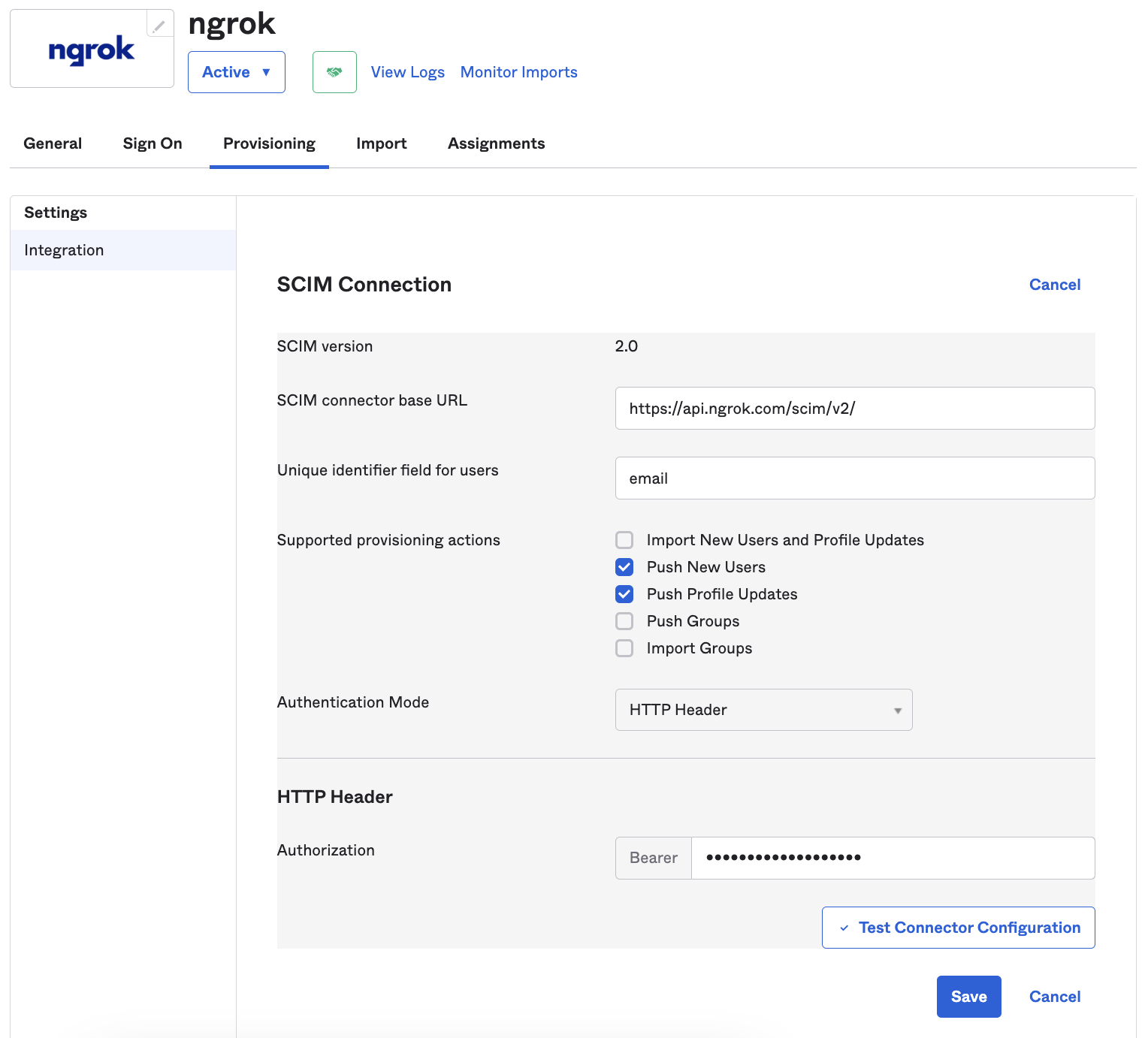The width and height of the screenshot is (1148, 1038).
Task: Enable Import New Users and Profile Updates
Action: pos(624,539)
